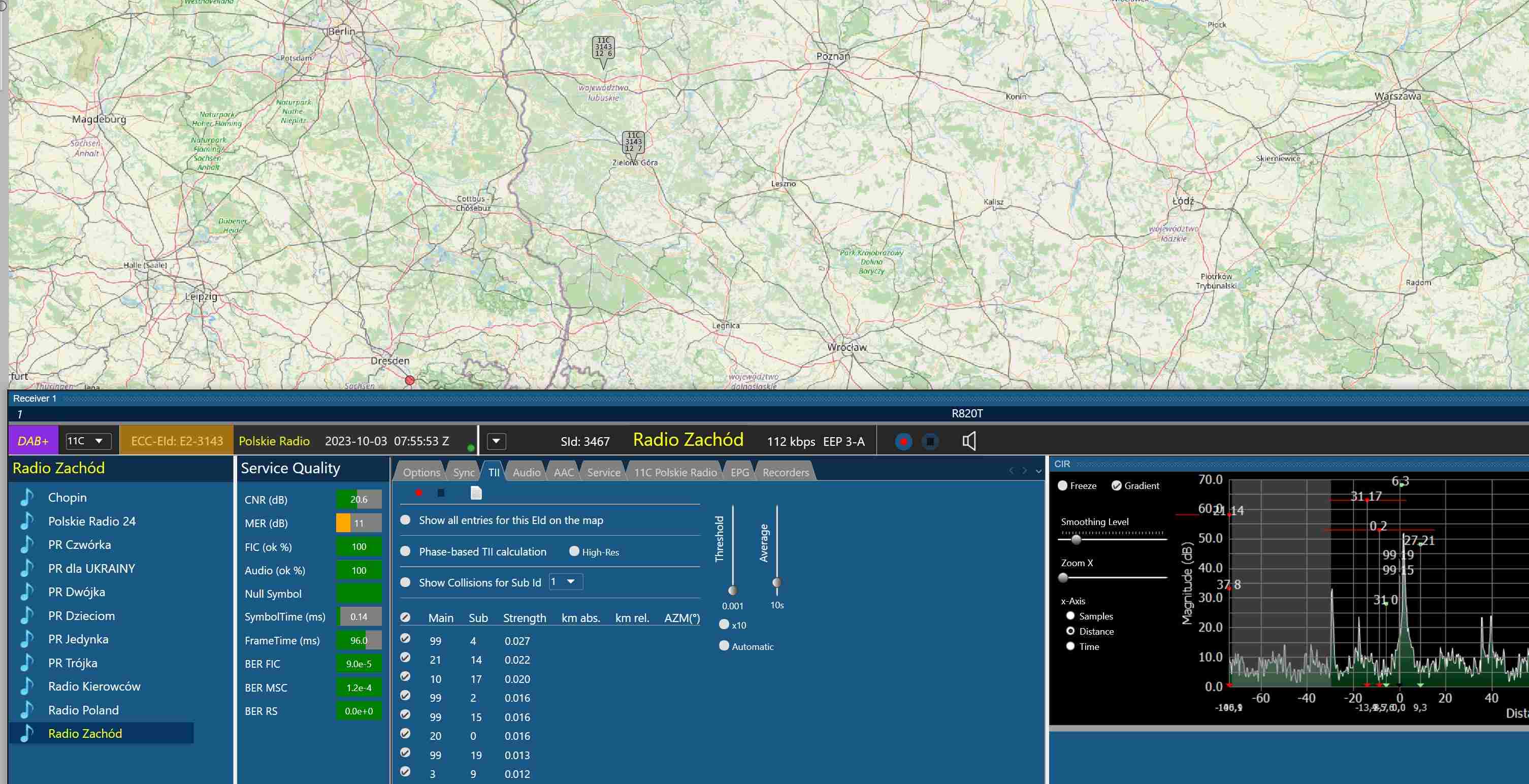Open the Audio tab
This screenshot has width=1529, height=784.
point(527,472)
